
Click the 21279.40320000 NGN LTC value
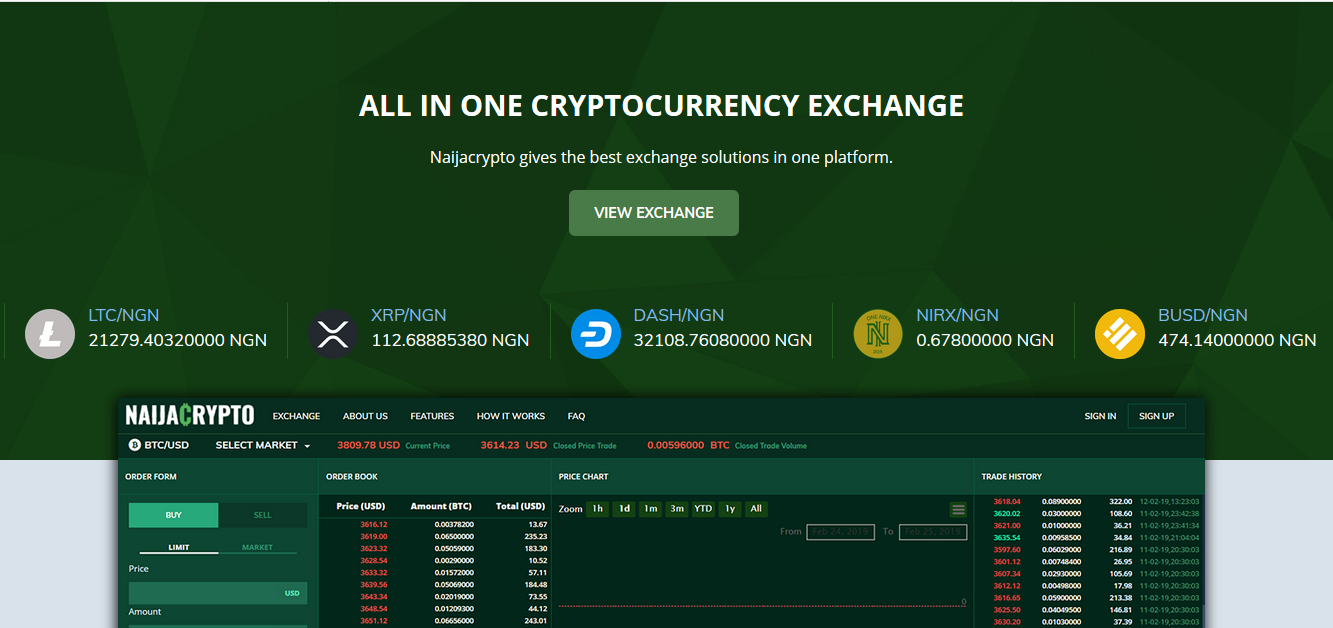(178, 340)
